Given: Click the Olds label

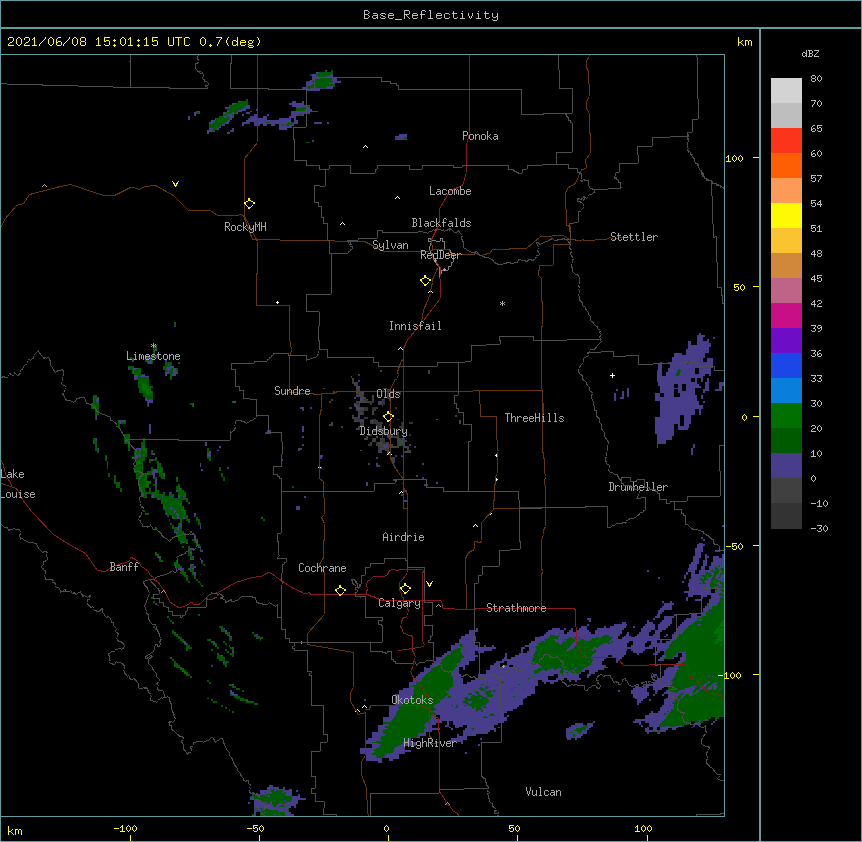Looking at the screenshot, I should pos(388,394).
